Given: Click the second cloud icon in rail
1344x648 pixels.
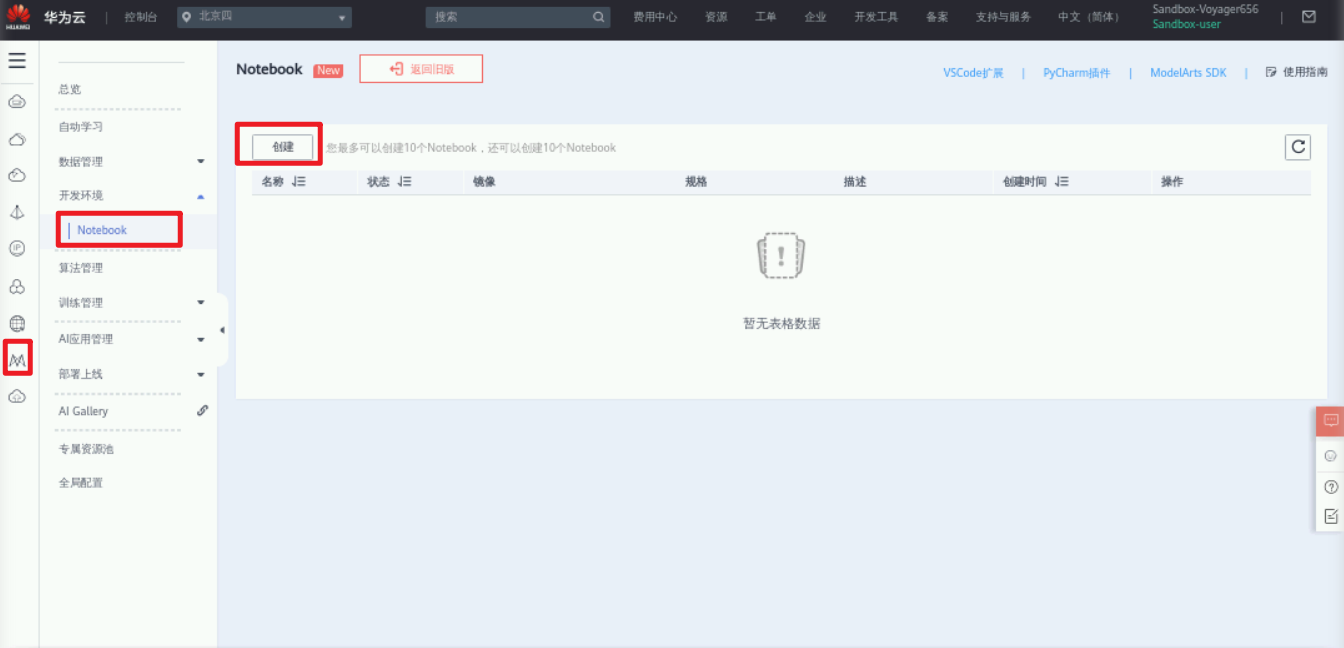Looking at the screenshot, I should click(x=17, y=139).
